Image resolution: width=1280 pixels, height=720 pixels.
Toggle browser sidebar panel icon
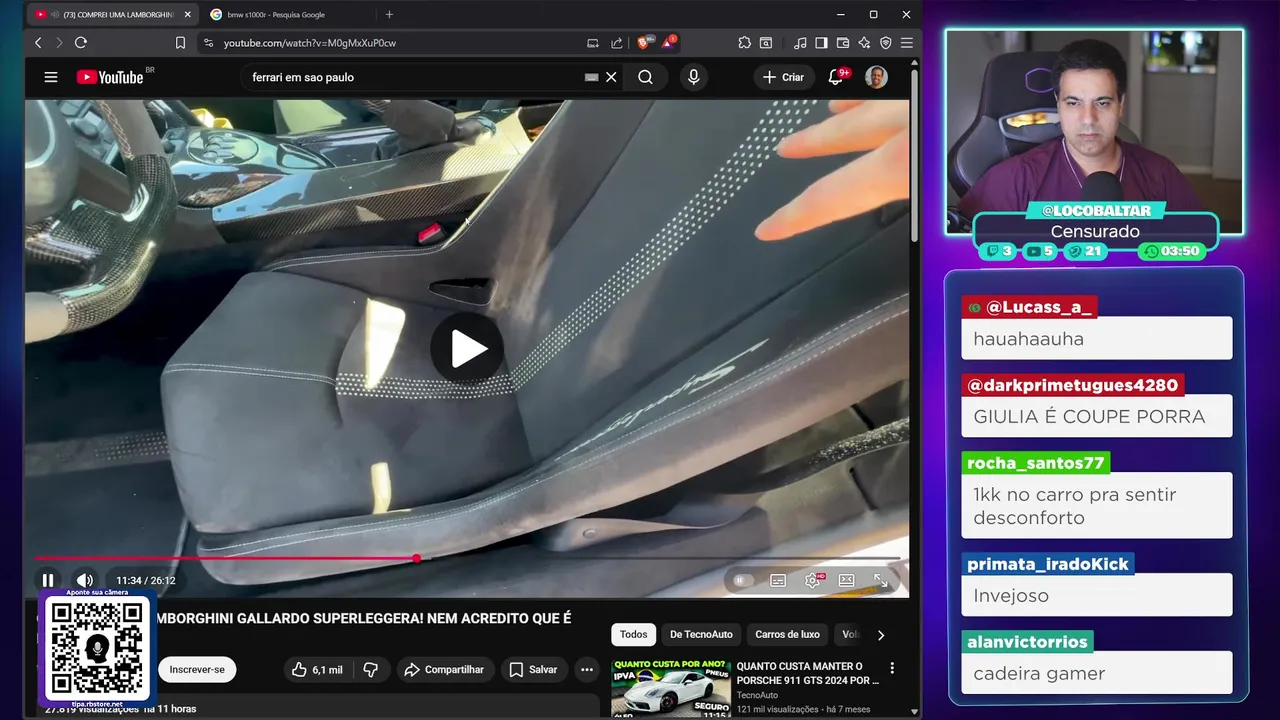(x=821, y=43)
